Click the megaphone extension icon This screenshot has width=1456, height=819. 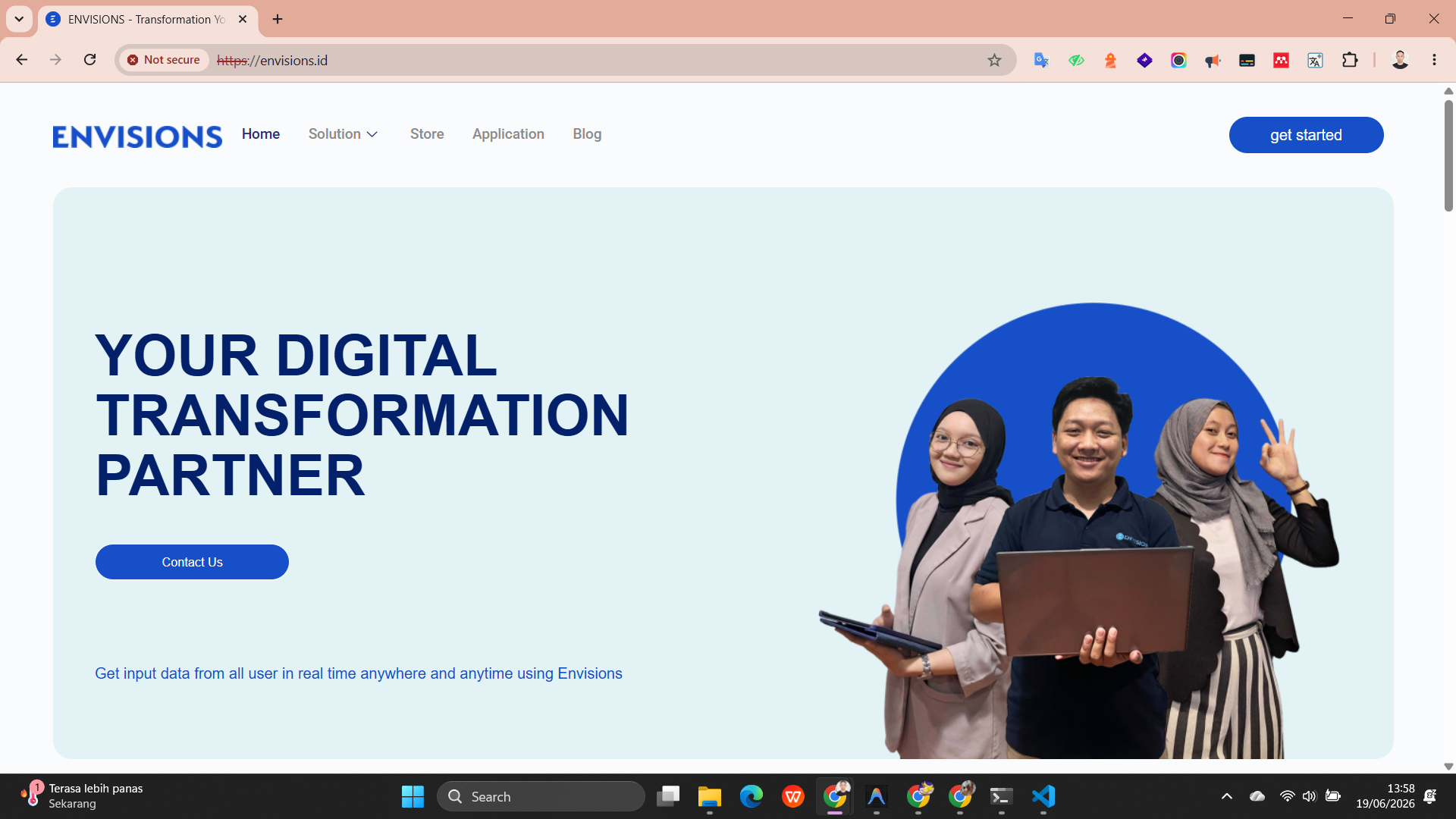coord(1213,60)
